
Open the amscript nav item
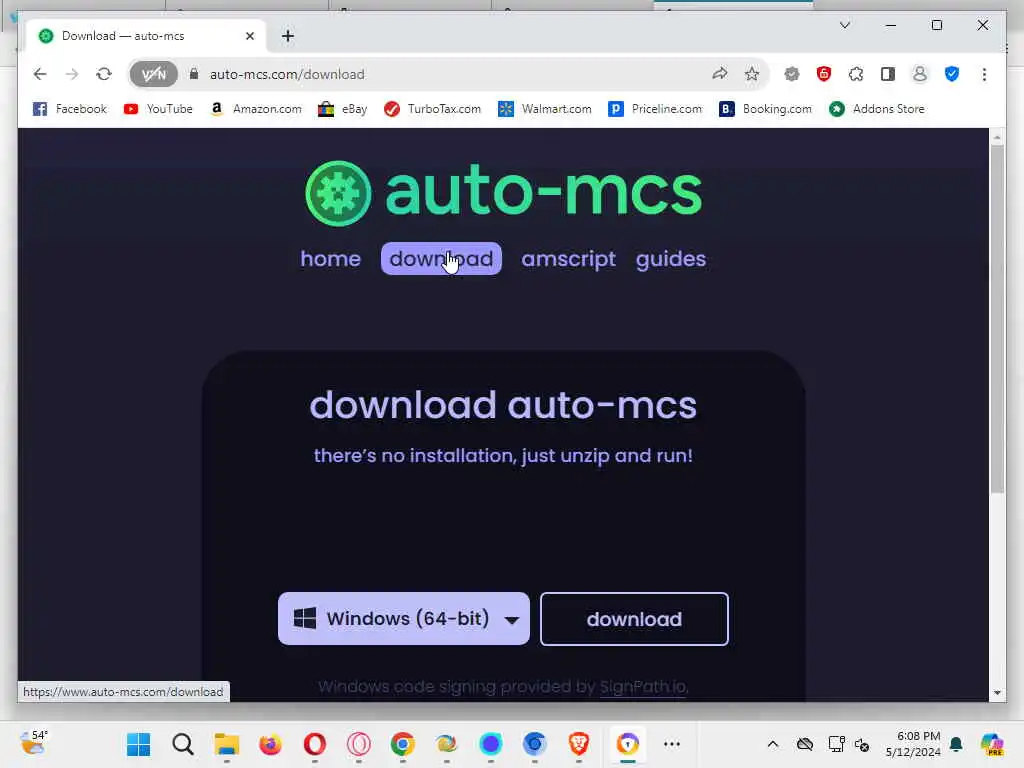(x=568, y=259)
